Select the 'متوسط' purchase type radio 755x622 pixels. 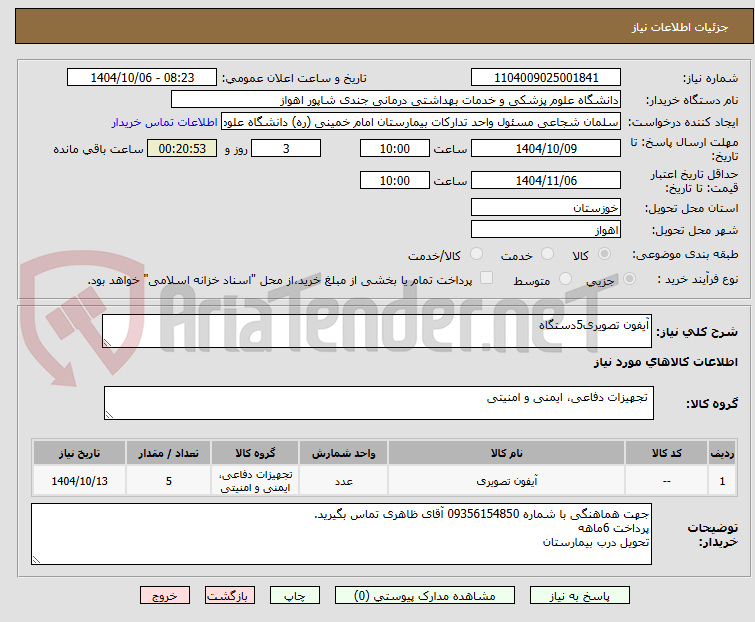pos(565,279)
